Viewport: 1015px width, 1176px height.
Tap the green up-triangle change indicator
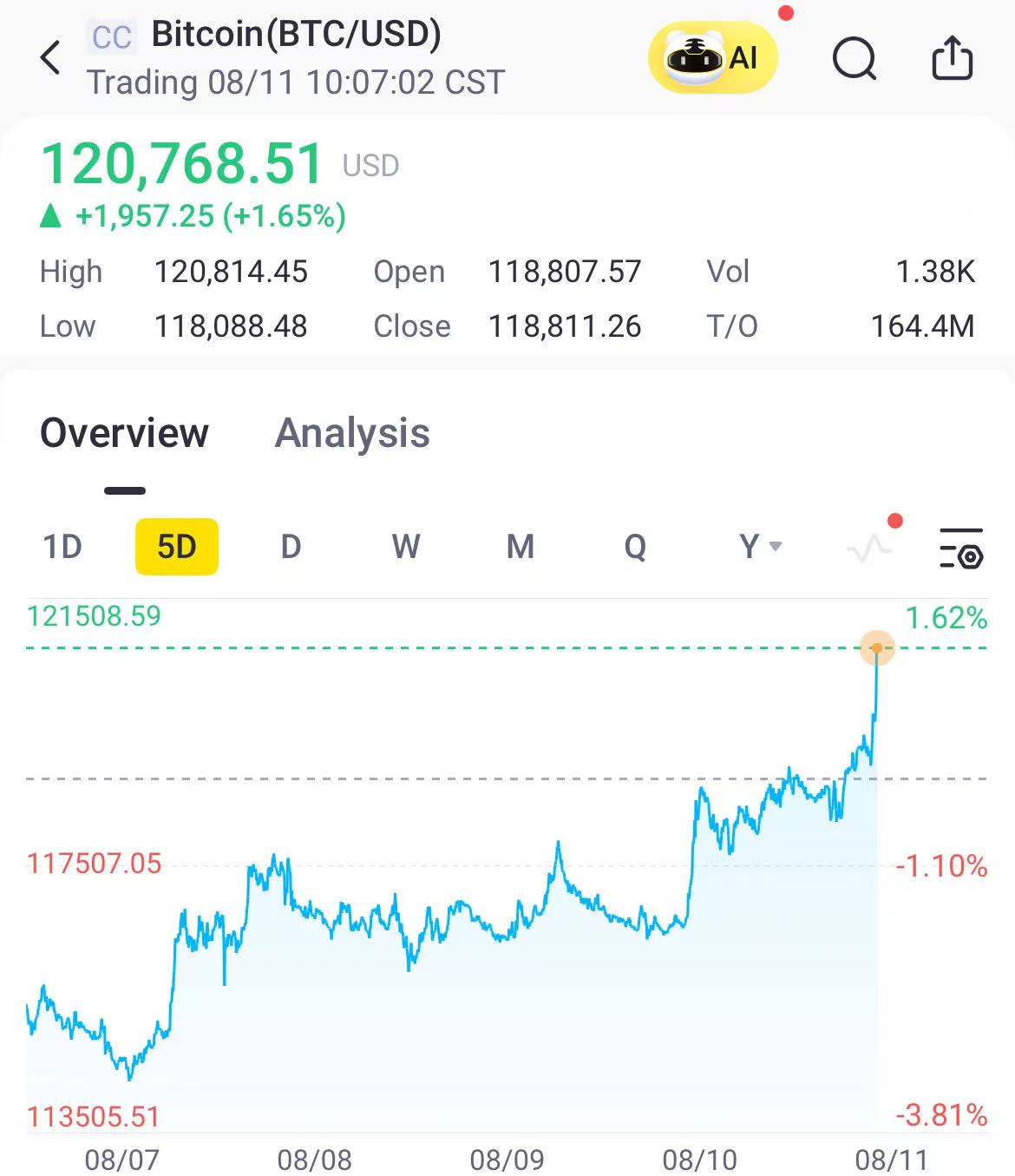(x=51, y=215)
